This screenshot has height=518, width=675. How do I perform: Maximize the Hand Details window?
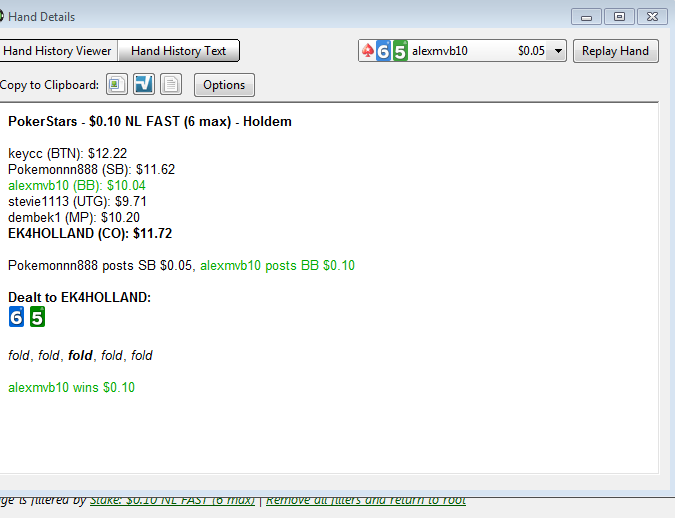tap(619, 17)
